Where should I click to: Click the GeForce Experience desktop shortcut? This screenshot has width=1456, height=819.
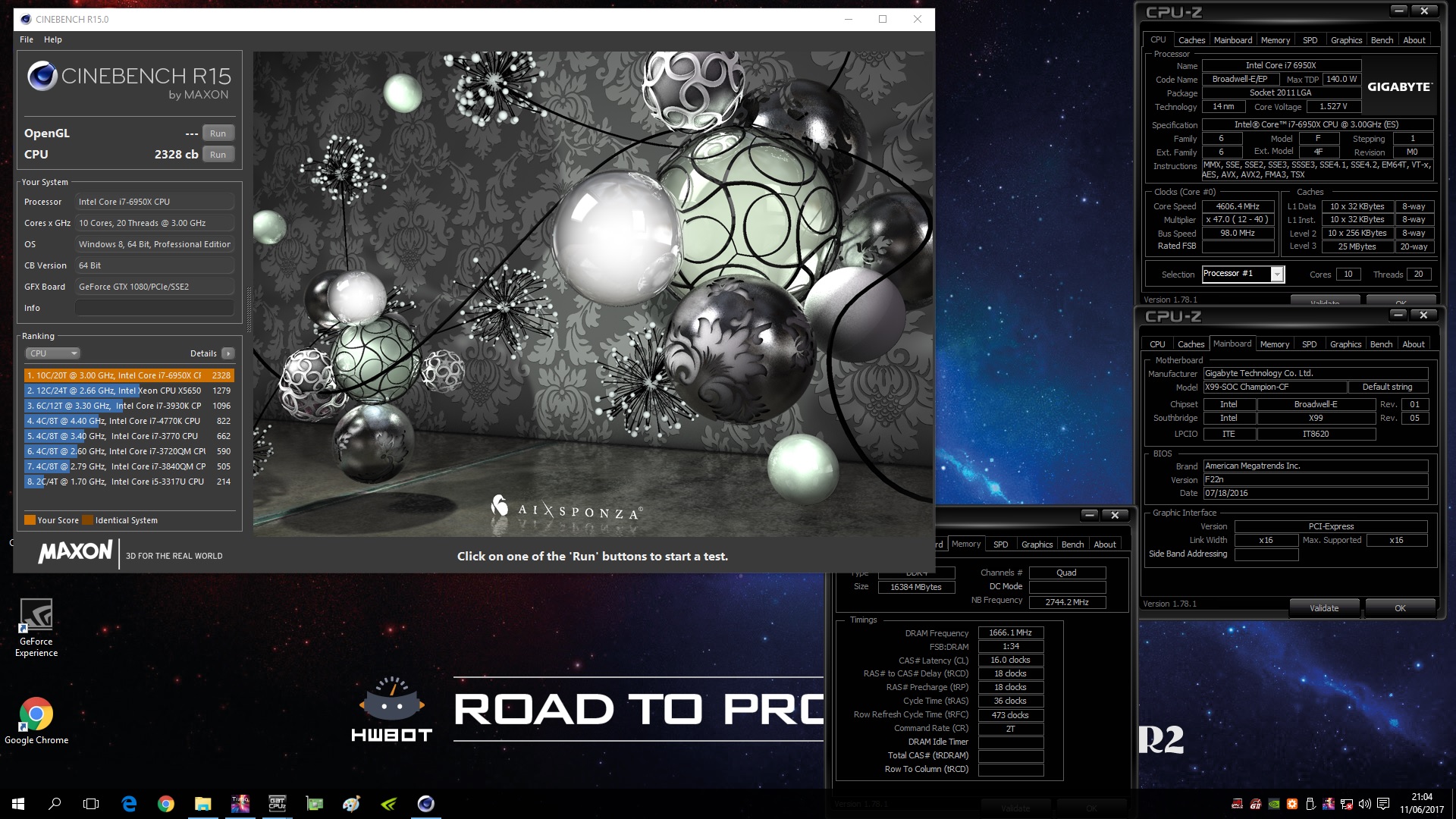(x=36, y=628)
